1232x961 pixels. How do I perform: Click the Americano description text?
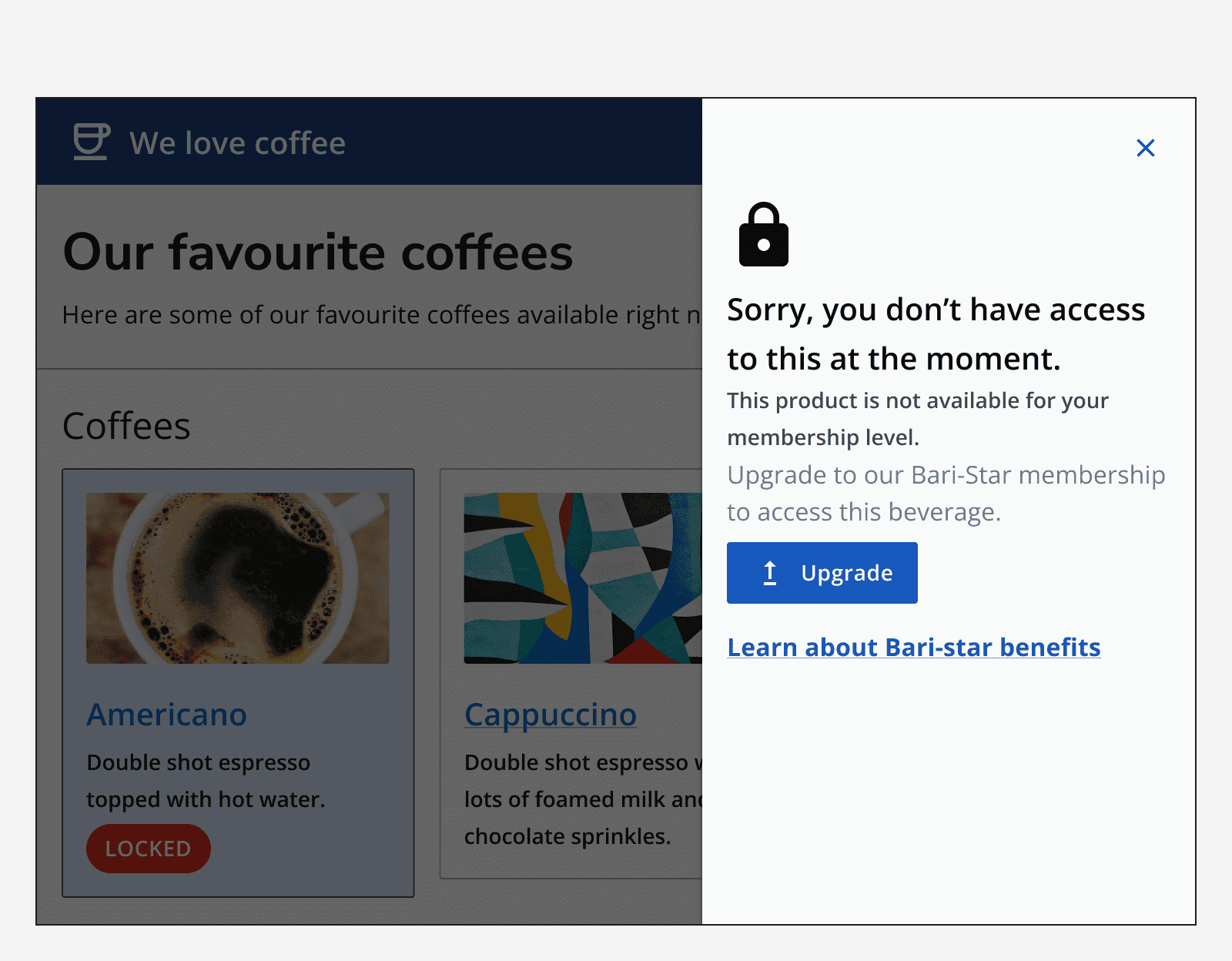198,780
